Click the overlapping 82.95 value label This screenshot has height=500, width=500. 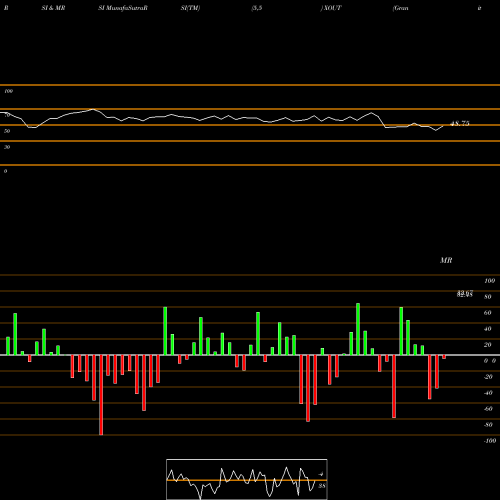[465, 294]
